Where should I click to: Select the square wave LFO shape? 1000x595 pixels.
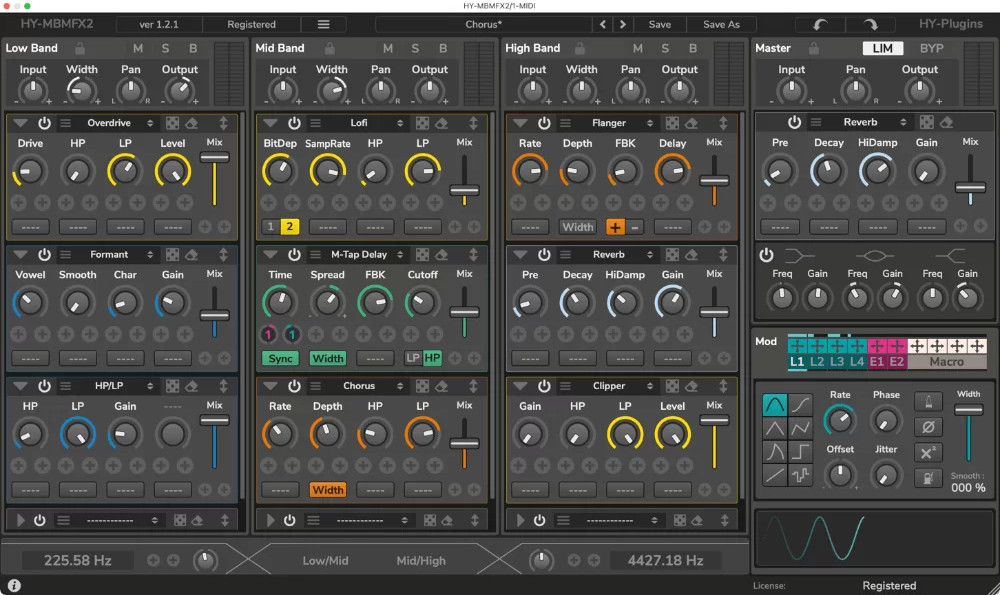802,450
